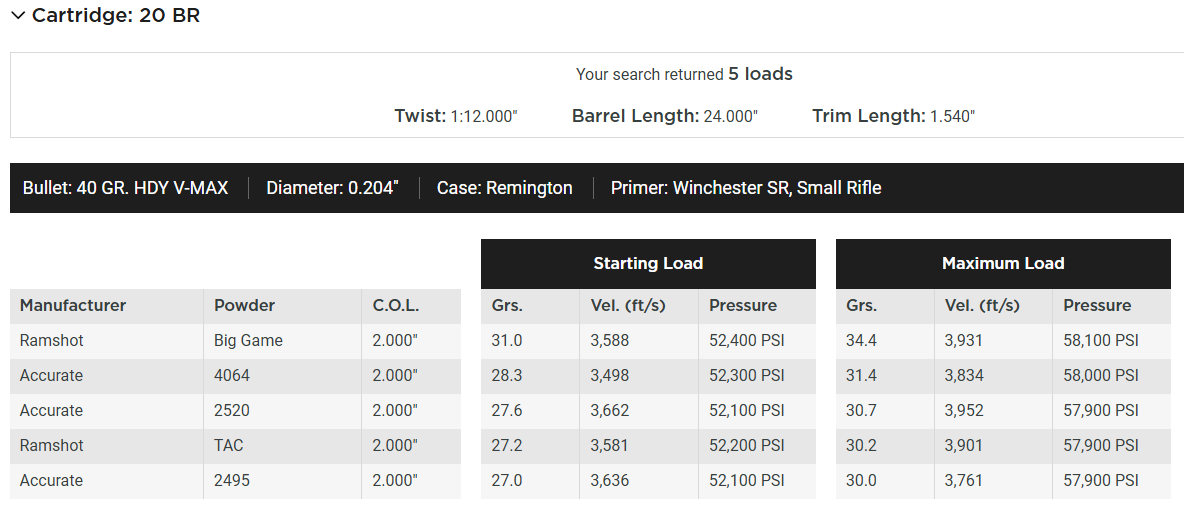The width and height of the screenshot is (1184, 511).
Task: Click the Cartridge: 20 BR heading
Action: coord(116,16)
